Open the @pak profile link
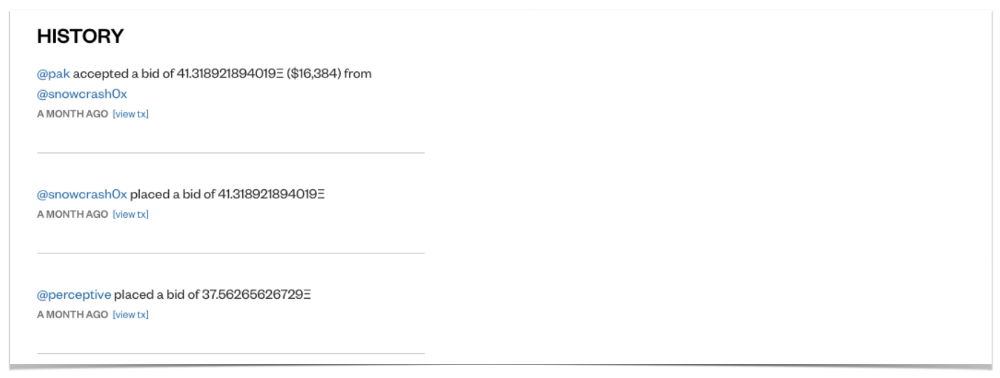This screenshot has width=1000, height=378. pyautogui.click(x=54, y=74)
